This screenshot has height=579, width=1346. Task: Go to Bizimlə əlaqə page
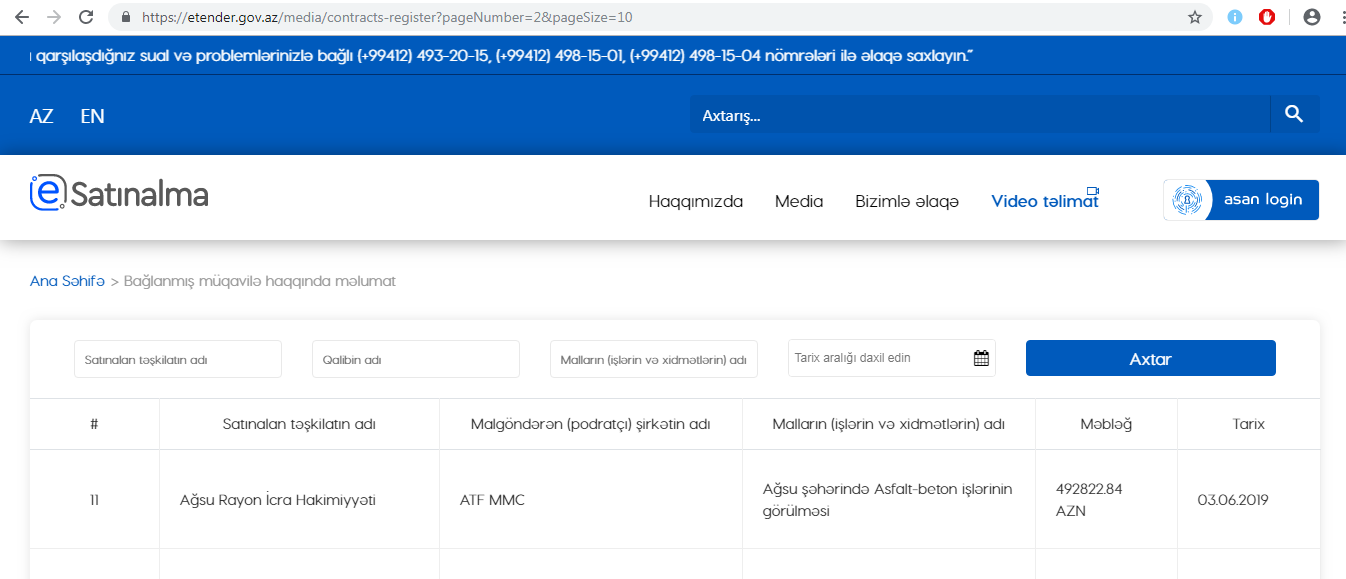[x=906, y=201]
